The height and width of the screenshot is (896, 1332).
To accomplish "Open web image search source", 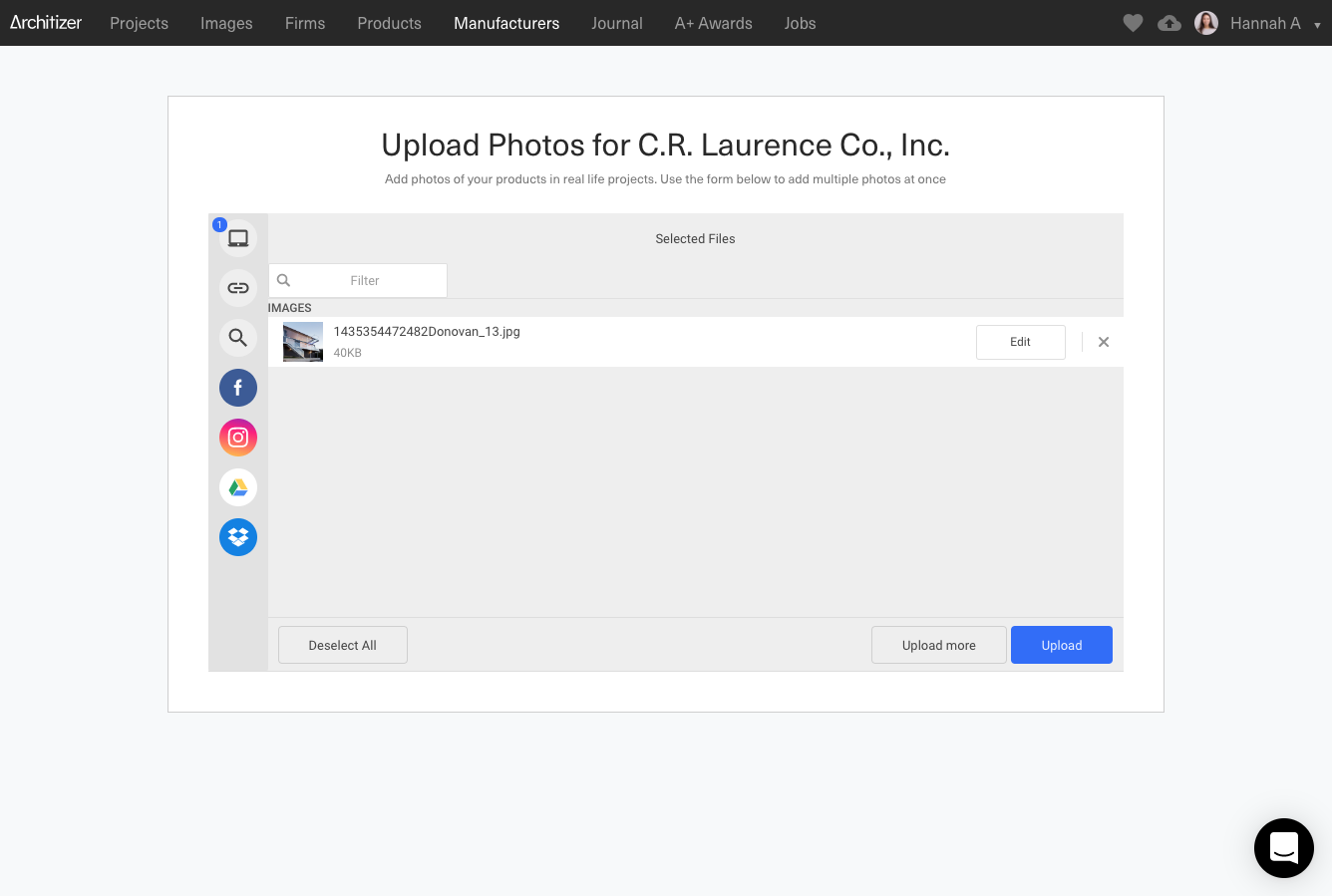I will click(238, 338).
